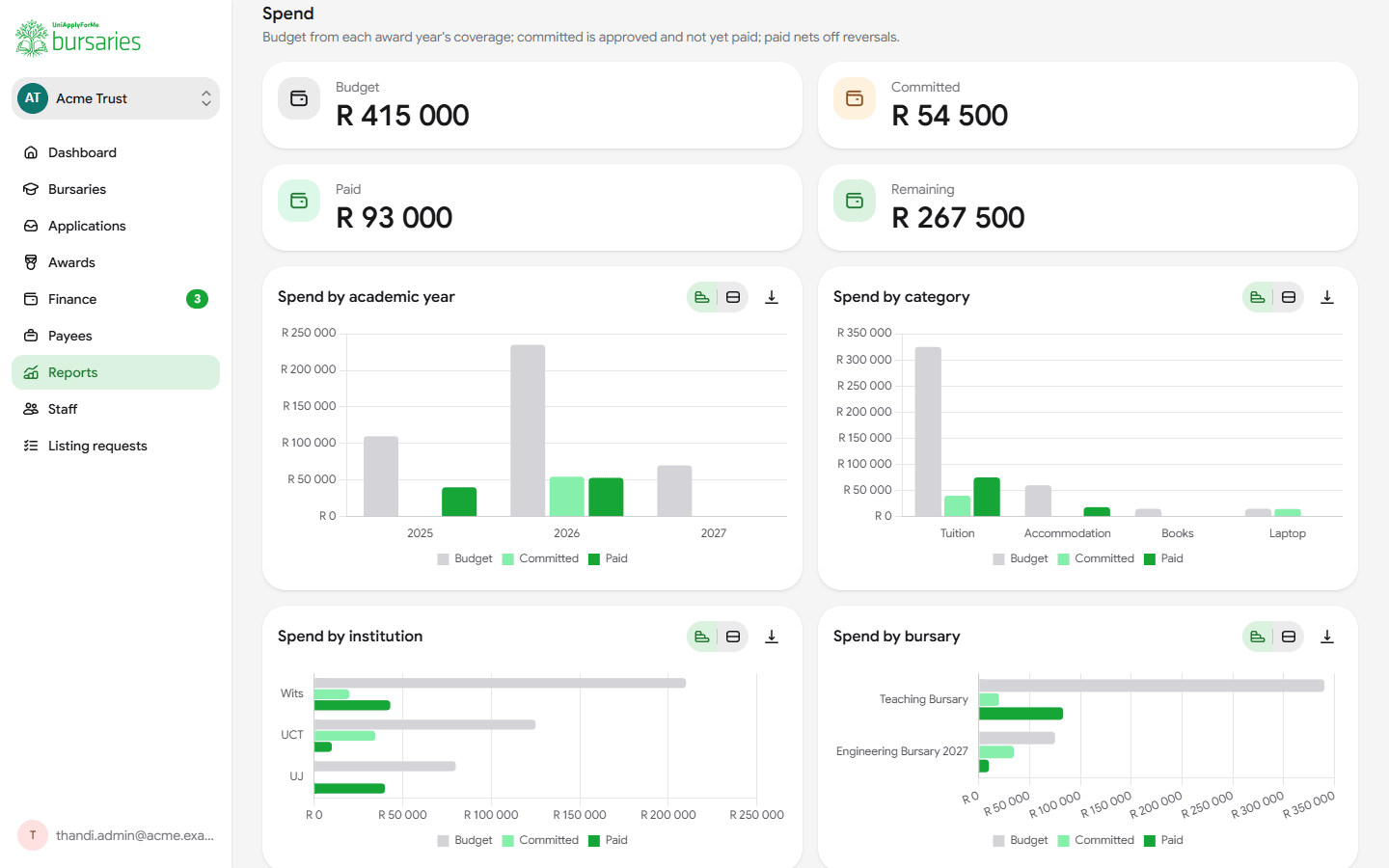Download the Spend by institution chart

tap(772, 637)
